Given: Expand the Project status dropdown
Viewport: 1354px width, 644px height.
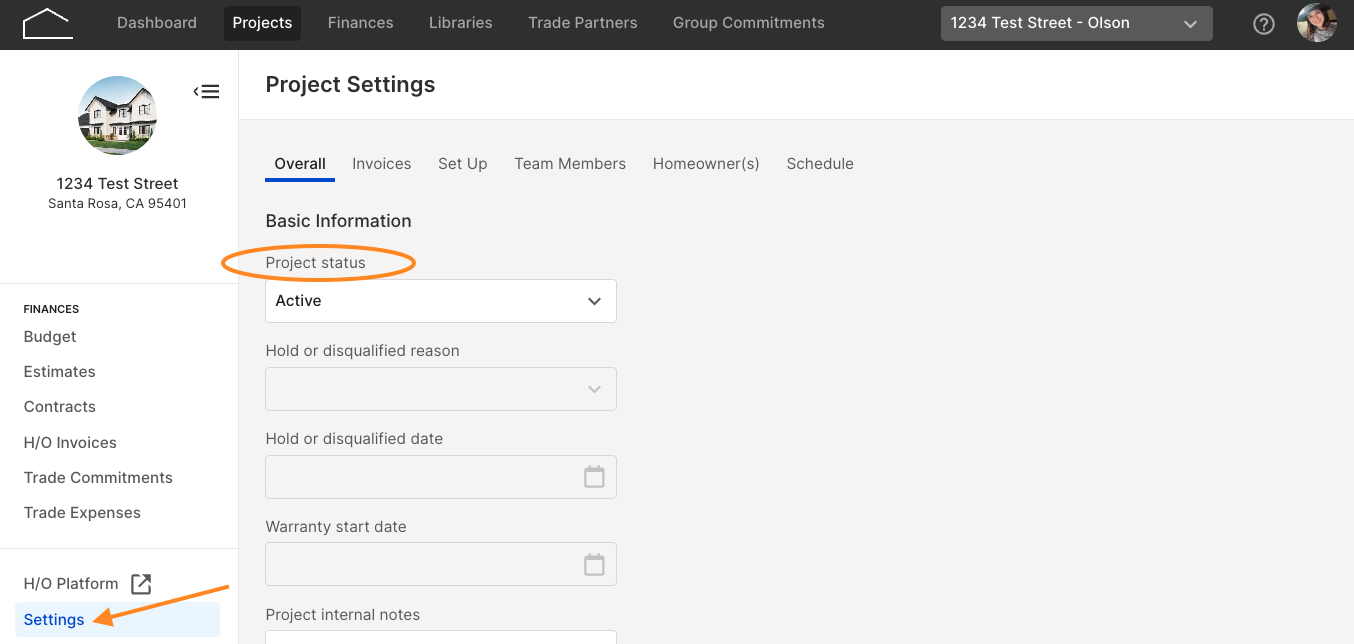Looking at the screenshot, I should point(441,301).
